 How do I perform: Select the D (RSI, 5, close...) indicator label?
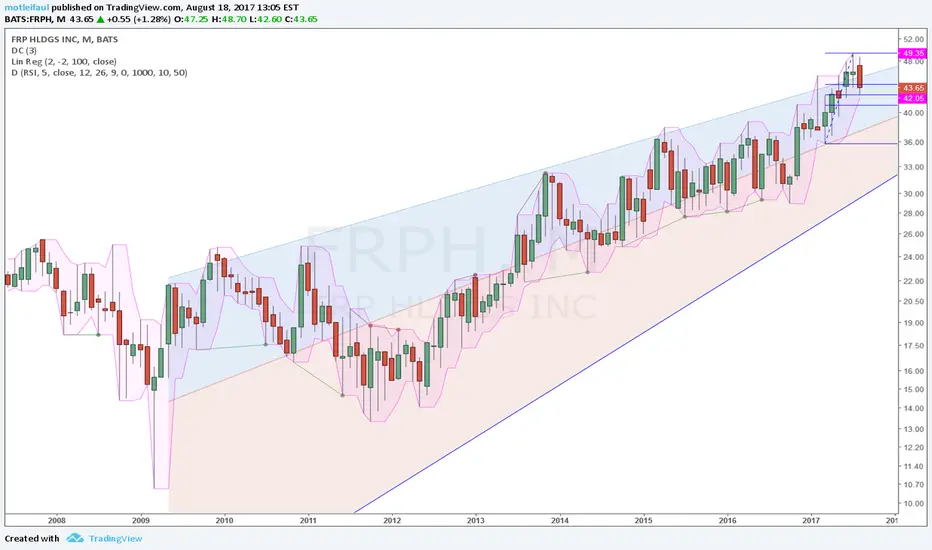point(99,73)
